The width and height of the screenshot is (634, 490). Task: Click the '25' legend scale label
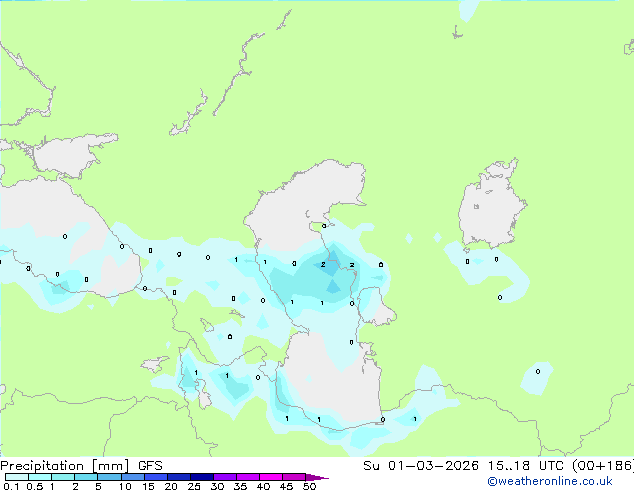194,486
